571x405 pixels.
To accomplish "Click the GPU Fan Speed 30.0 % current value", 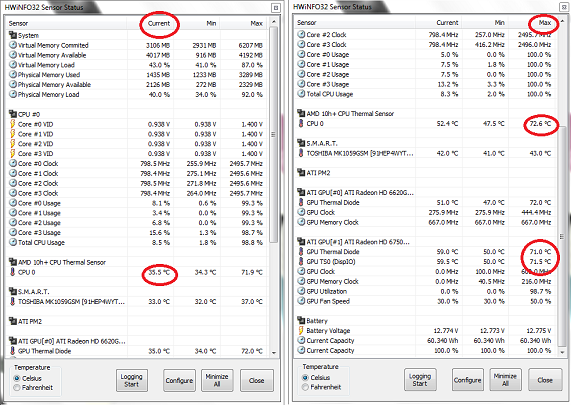I will (x=447, y=301).
